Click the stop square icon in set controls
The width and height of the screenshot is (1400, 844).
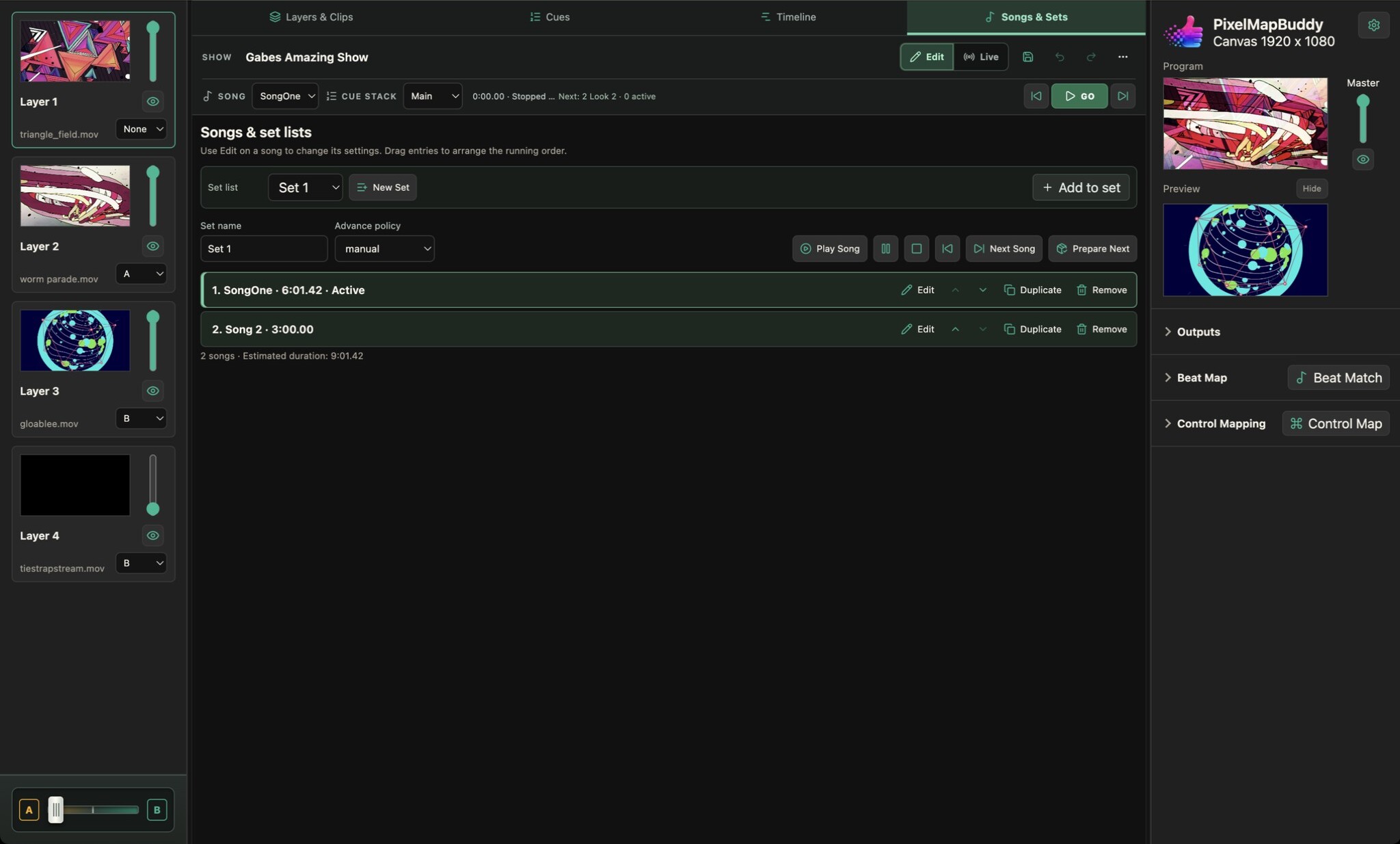916,248
